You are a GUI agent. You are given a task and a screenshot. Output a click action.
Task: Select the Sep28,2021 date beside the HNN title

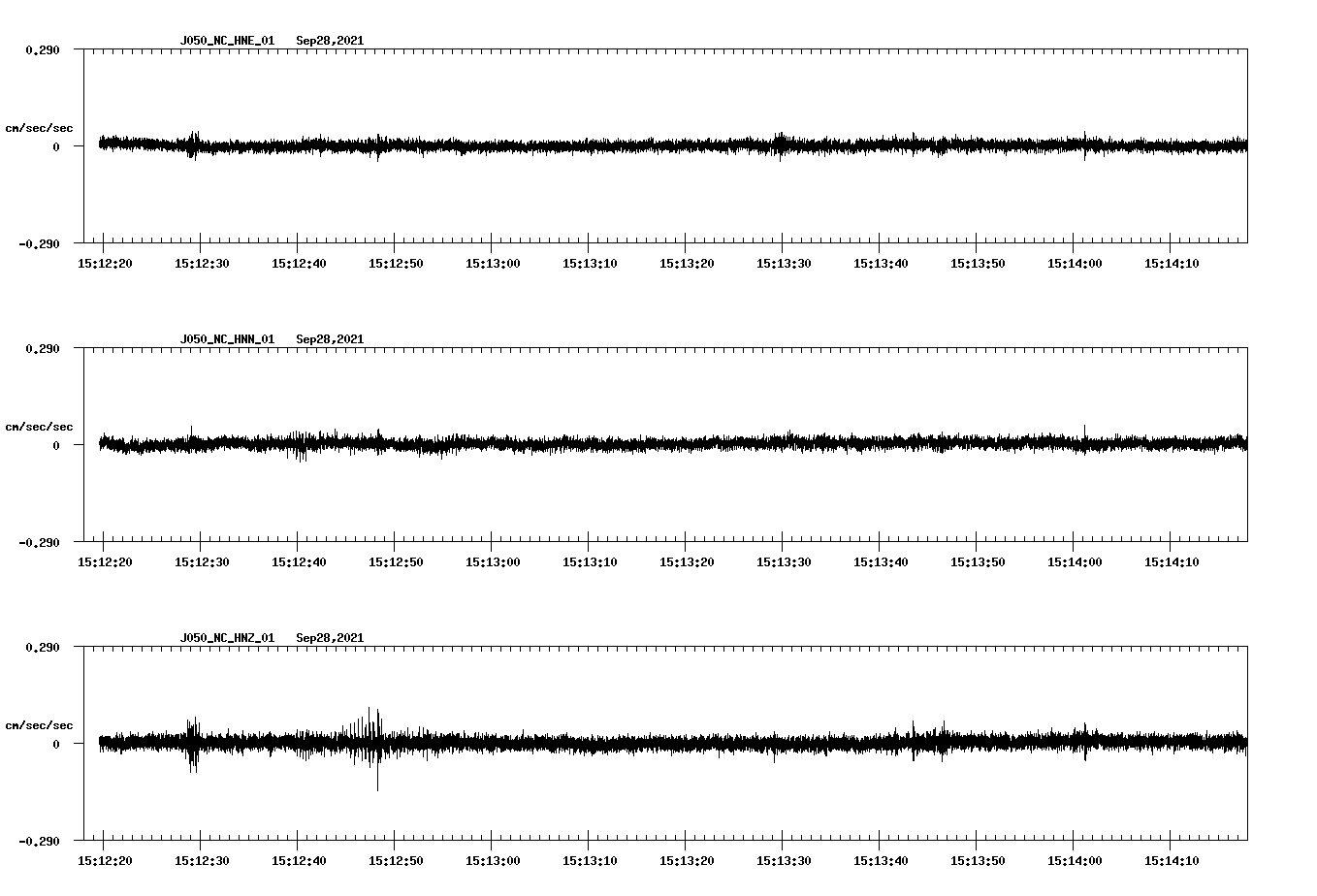(330, 339)
